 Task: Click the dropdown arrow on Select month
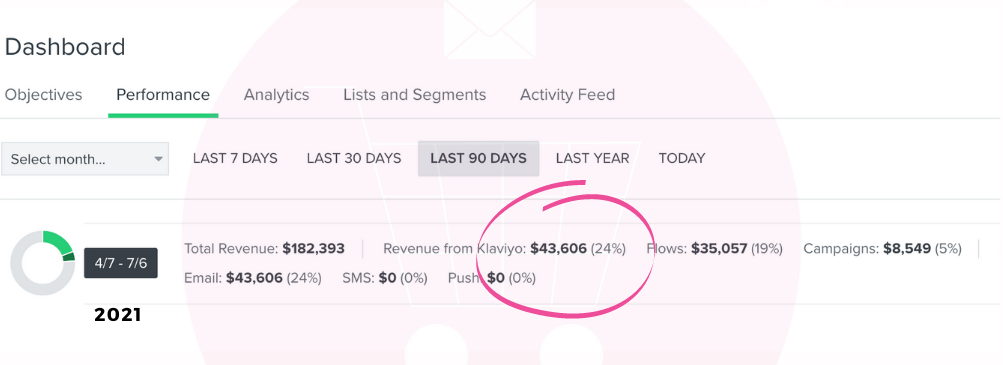coord(159,159)
